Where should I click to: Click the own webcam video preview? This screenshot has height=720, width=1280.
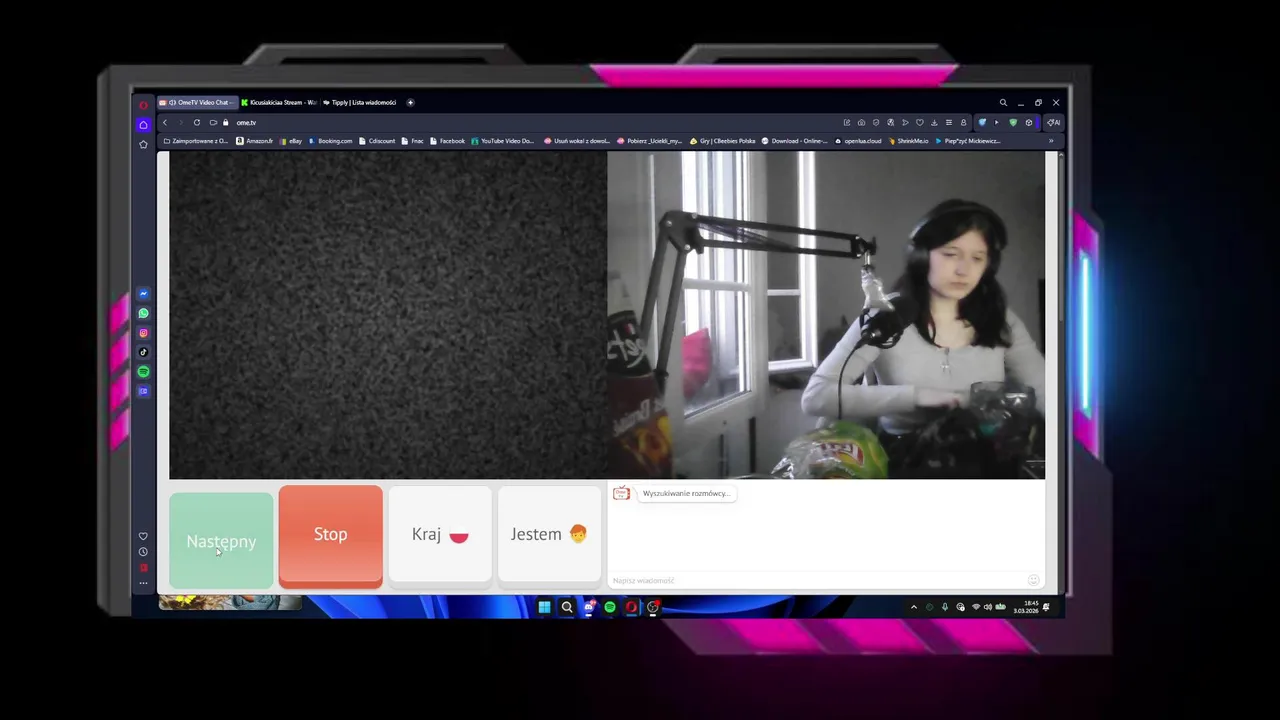pos(826,315)
